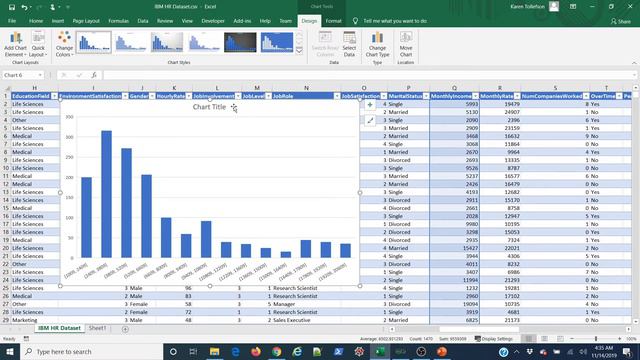640x360 pixels.
Task: Switch to the Formulas ribbon tab
Action: [118, 21]
